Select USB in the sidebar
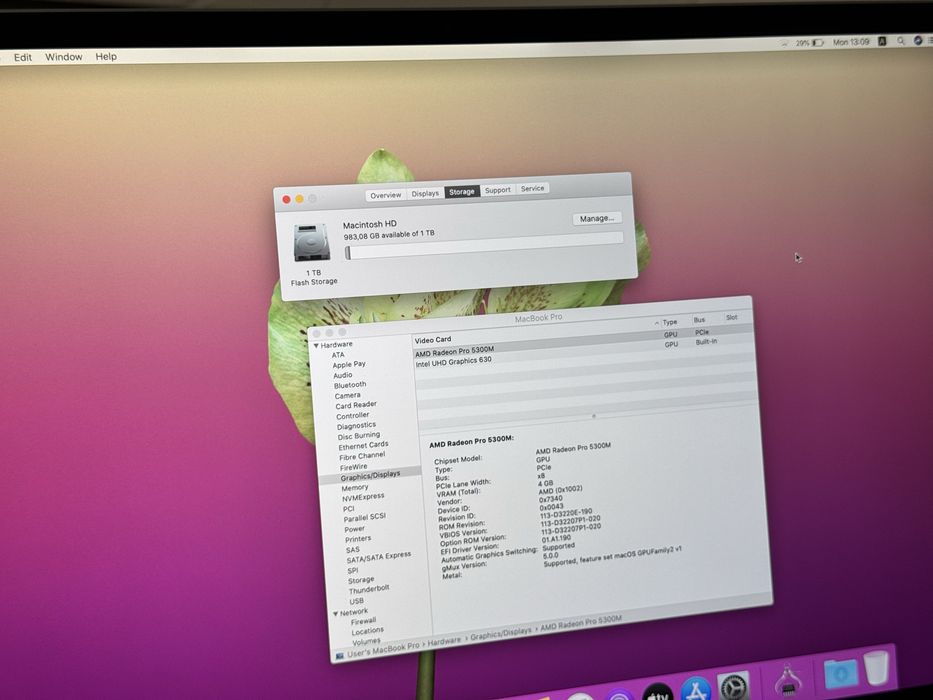933x700 pixels. coord(356,601)
